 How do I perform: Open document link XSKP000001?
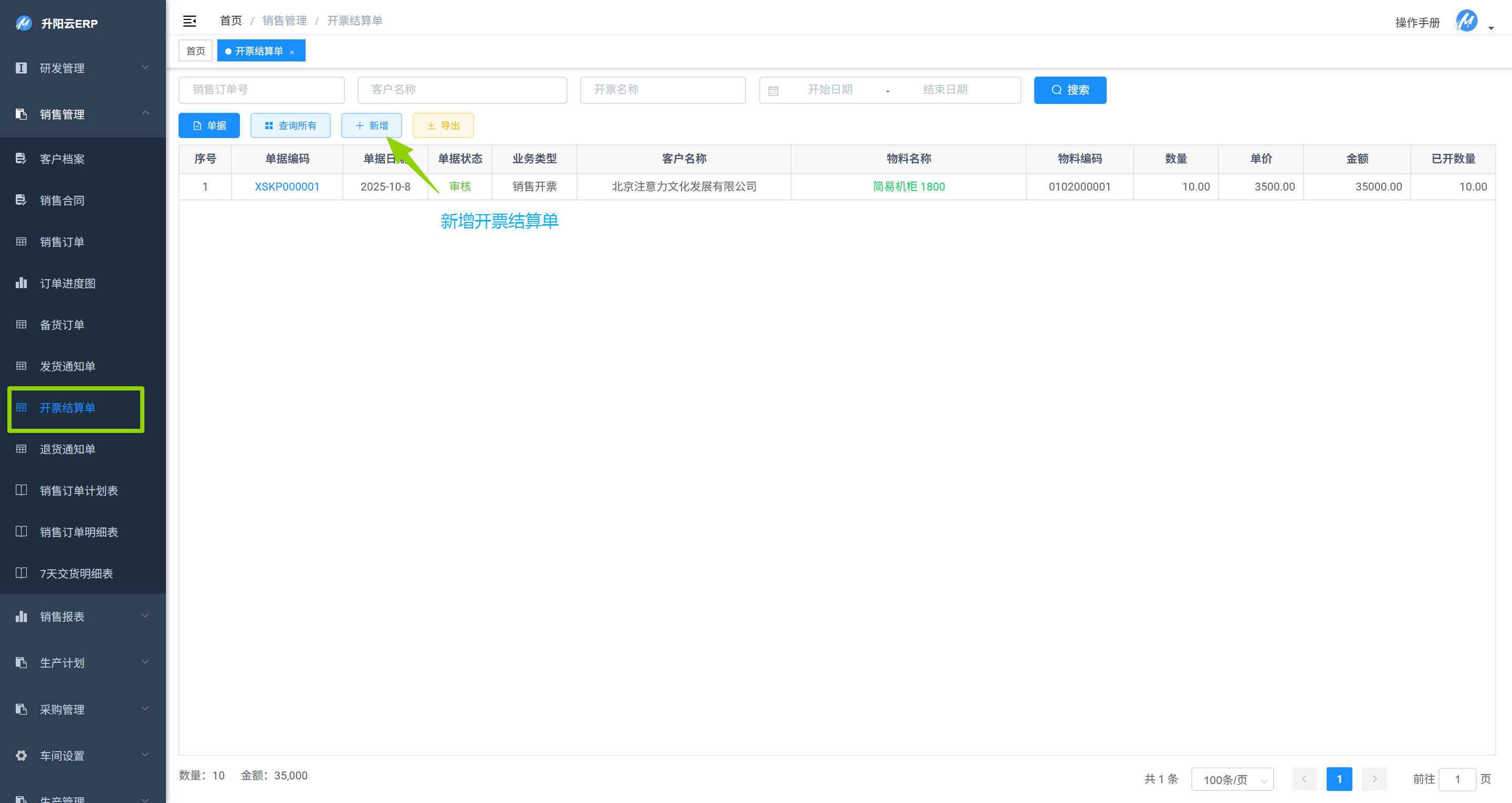tap(287, 187)
